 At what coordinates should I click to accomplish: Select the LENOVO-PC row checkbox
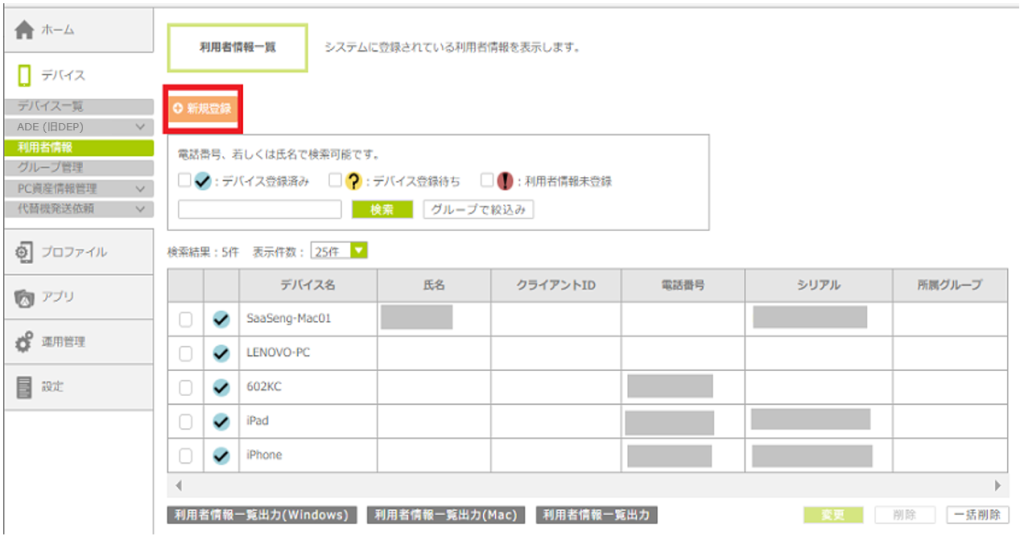(185, 353)
